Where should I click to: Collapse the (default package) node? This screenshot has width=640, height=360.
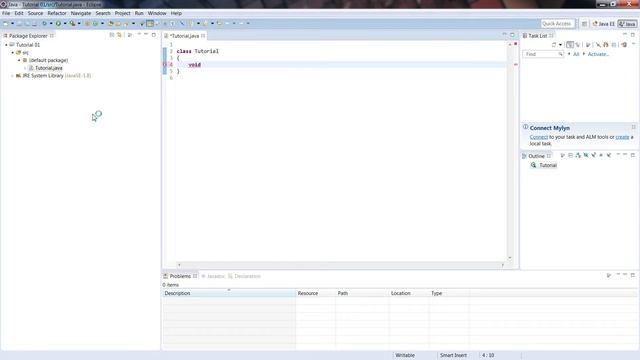19,60
